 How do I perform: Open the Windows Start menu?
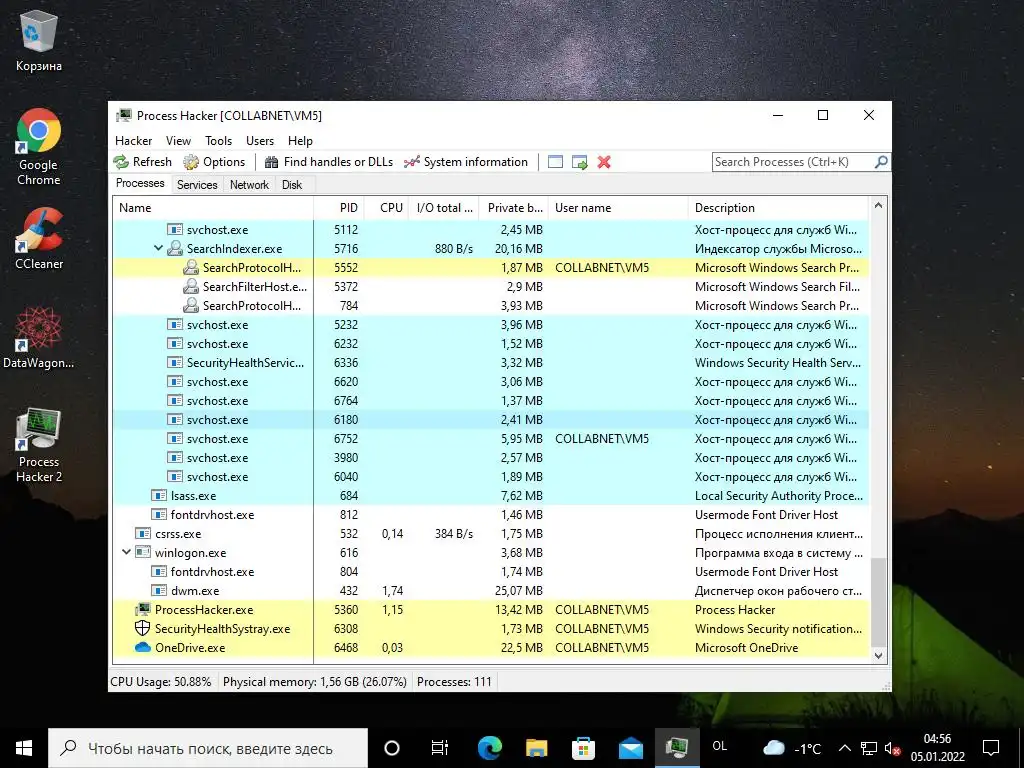[x=24, y=748]
